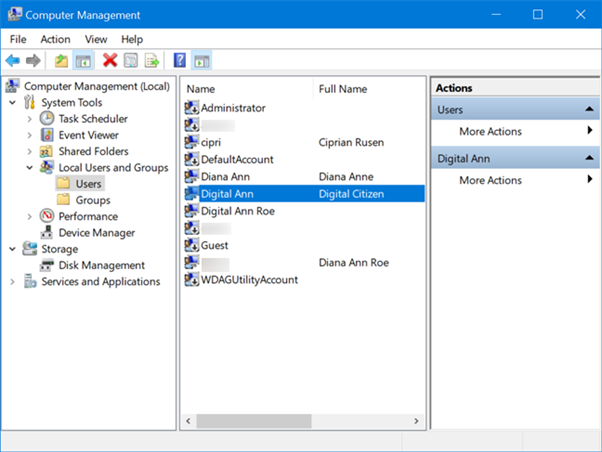Screen dimensions: 602x452
Task: Click the blue Help icon
Action: [x=179, y=61]
